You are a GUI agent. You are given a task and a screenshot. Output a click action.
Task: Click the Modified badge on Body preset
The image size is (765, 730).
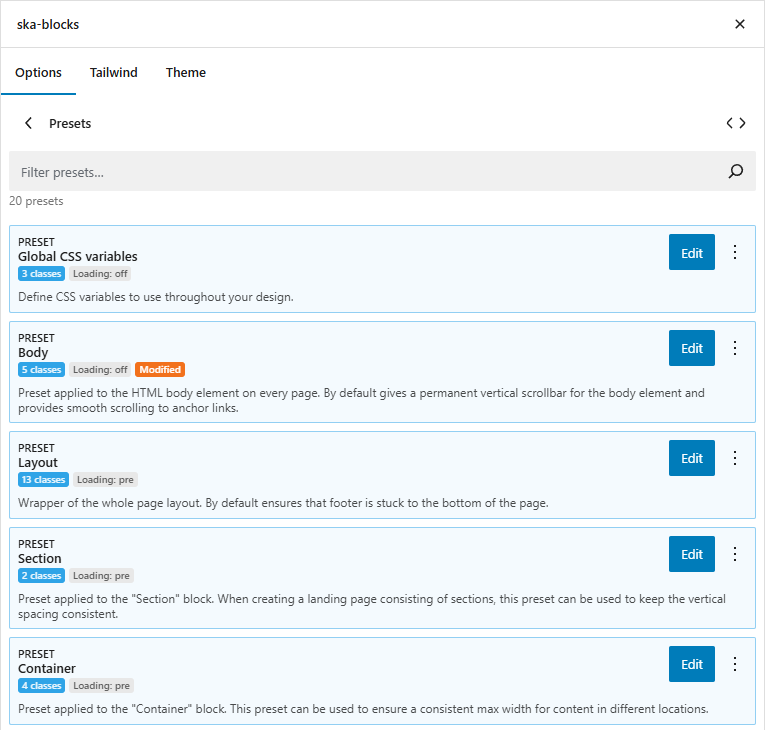click(x=160, y=370)
